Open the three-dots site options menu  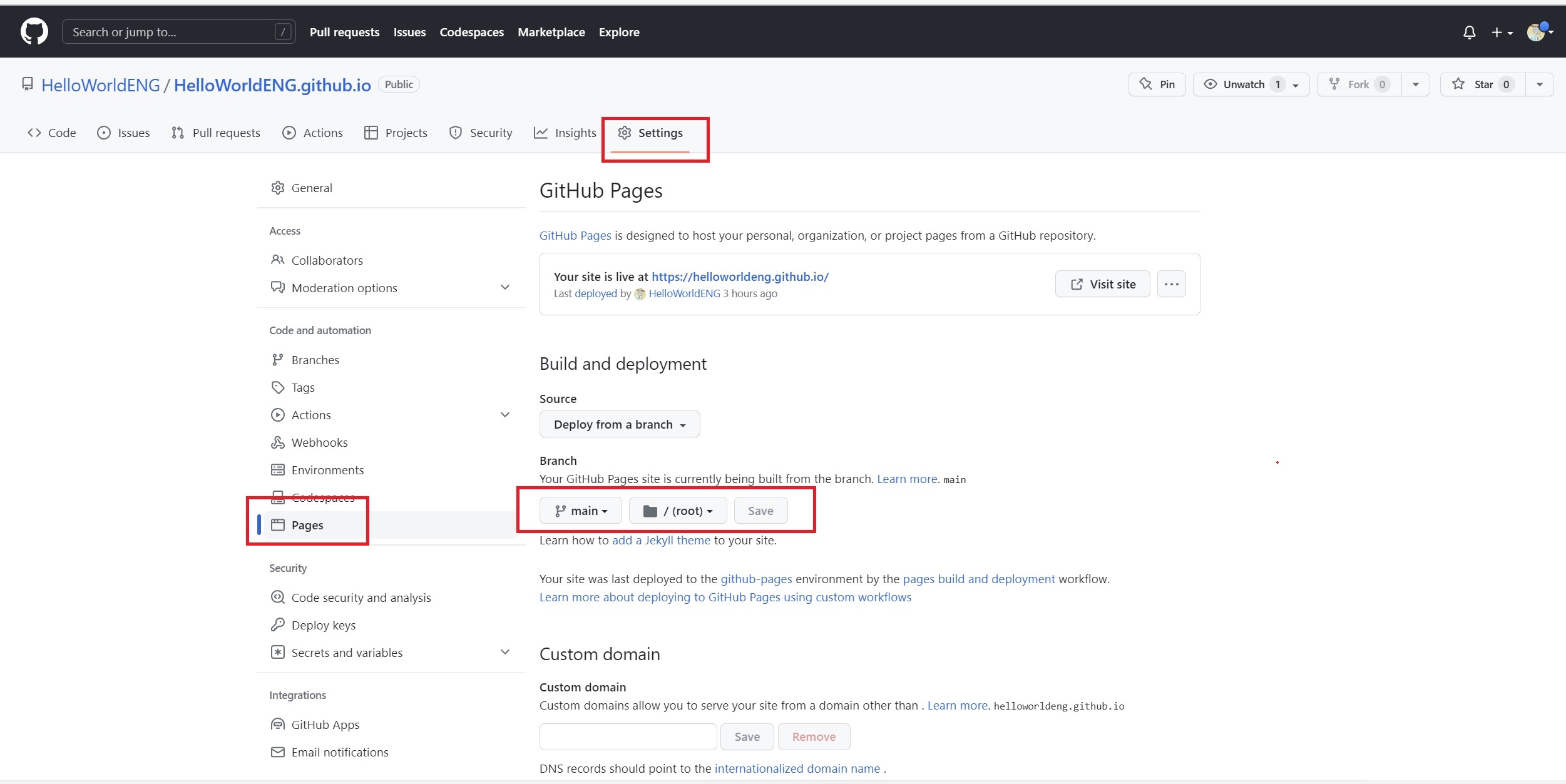[x=1171, y=284]
